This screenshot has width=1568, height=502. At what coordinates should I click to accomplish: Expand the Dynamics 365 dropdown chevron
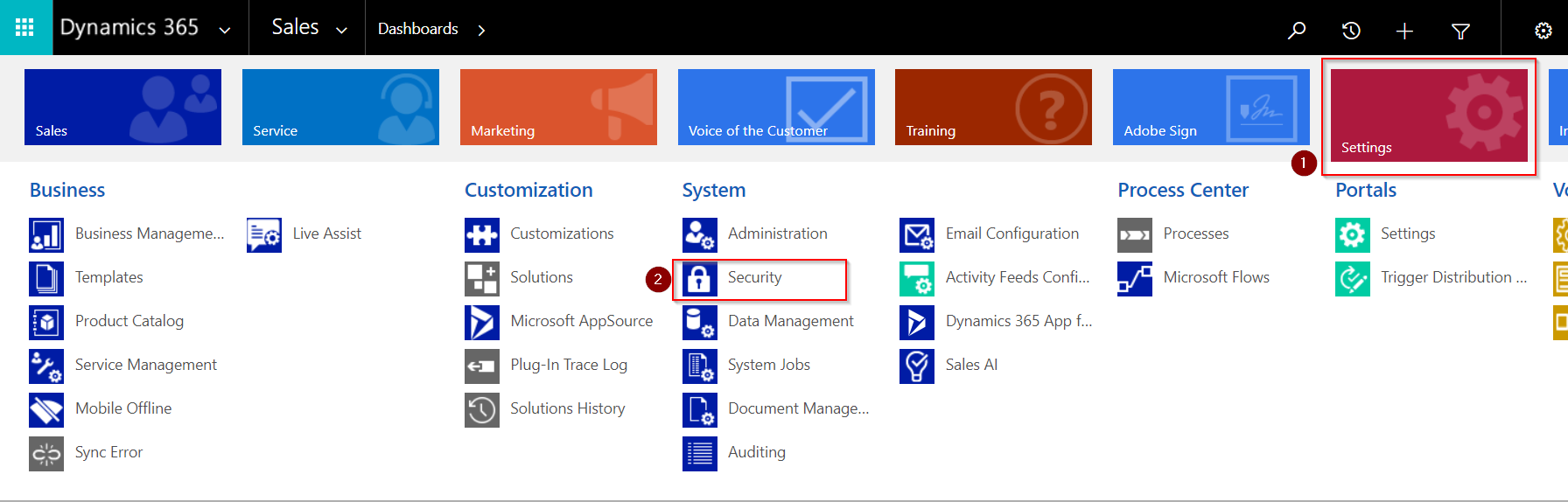225,30
